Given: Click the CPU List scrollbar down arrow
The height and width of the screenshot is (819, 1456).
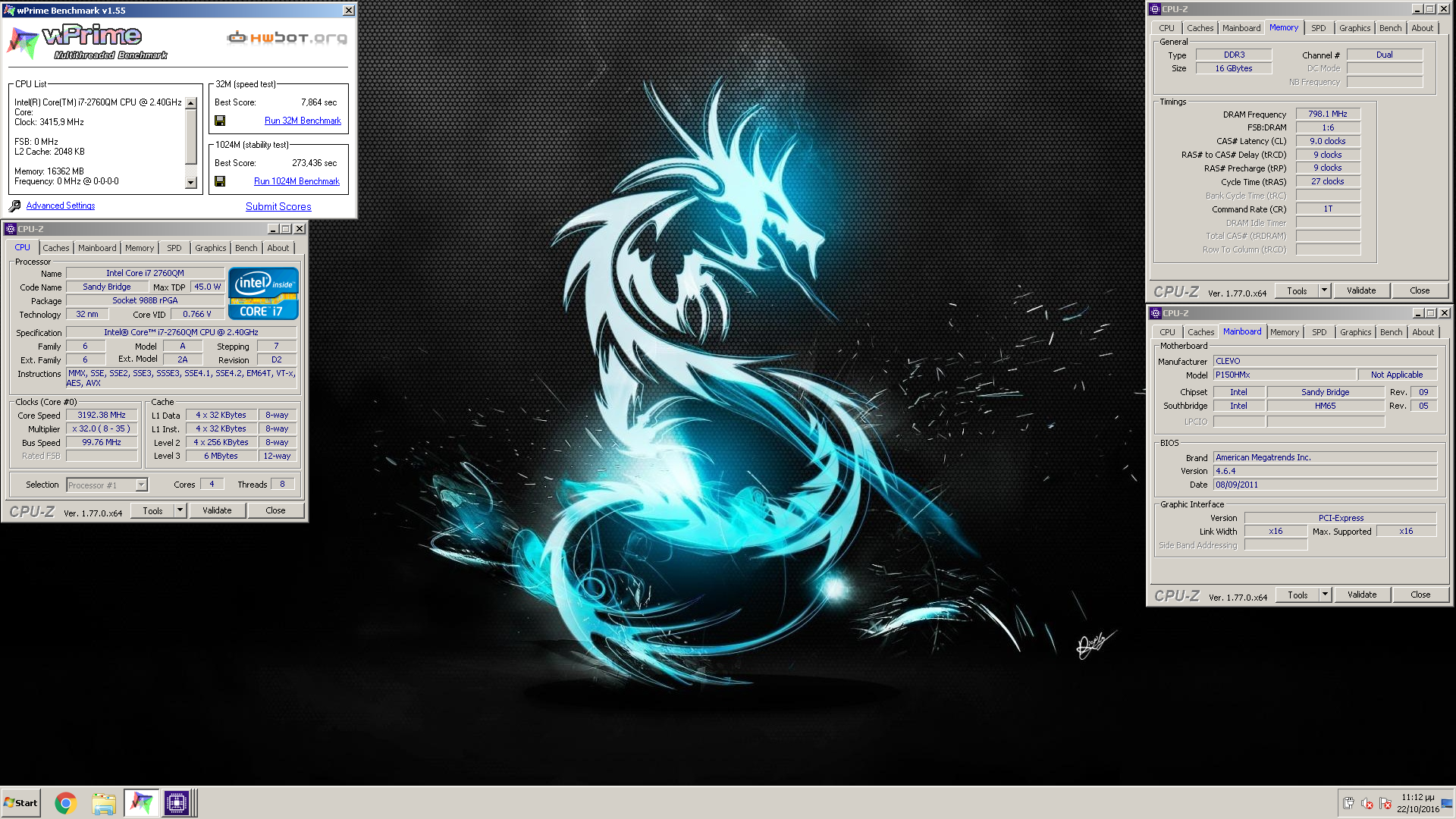Looking at the screenshot, I should pyautogui.click(x=191, y=183).
